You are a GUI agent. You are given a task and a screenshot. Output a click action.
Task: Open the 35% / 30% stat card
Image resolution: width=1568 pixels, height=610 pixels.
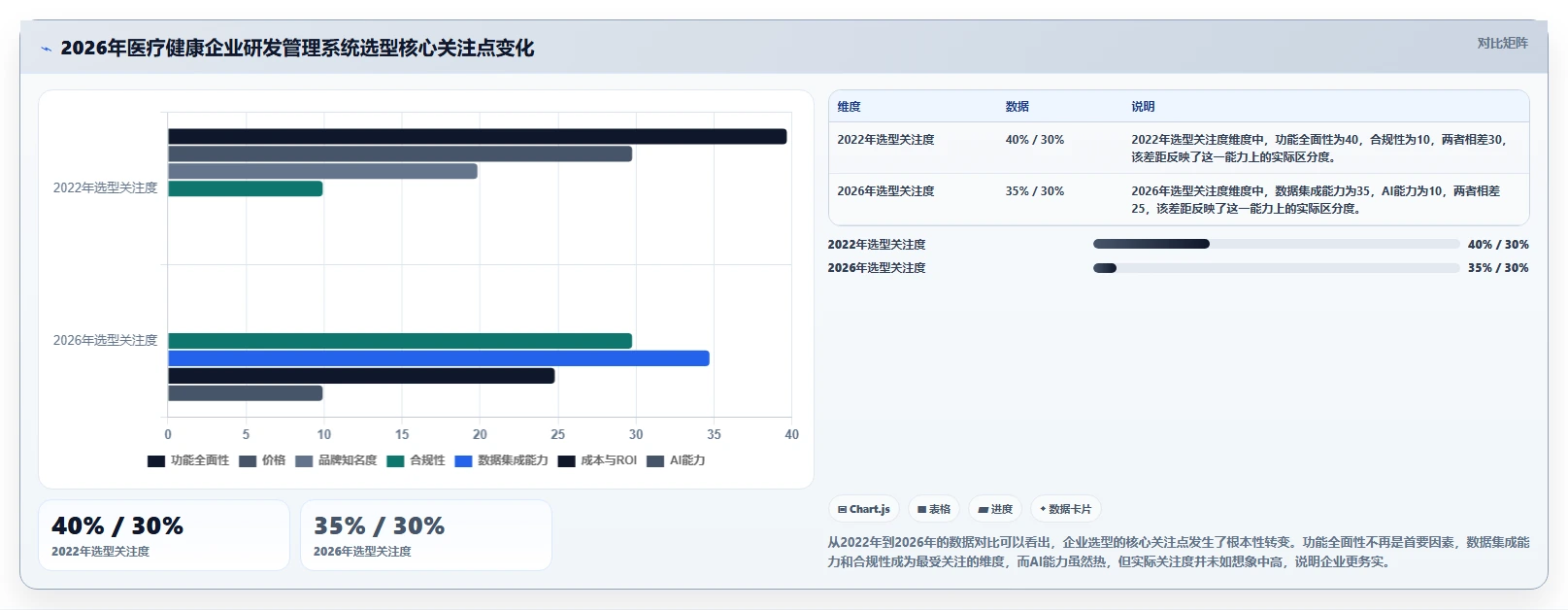[426, 535]
